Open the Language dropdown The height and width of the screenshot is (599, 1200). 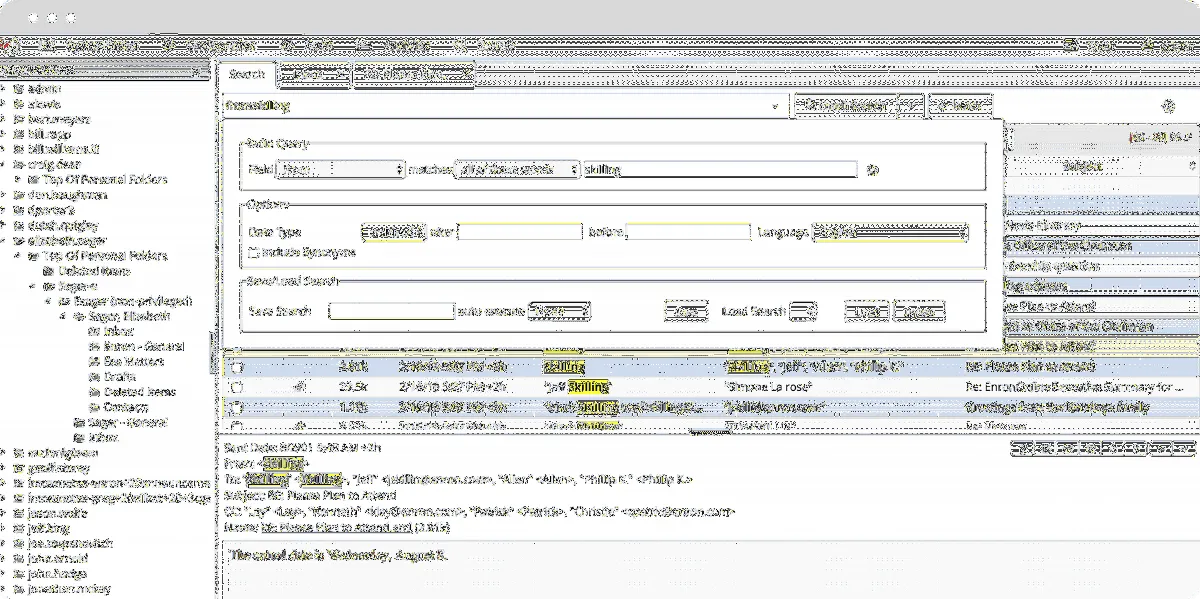(x=890, y=232)
